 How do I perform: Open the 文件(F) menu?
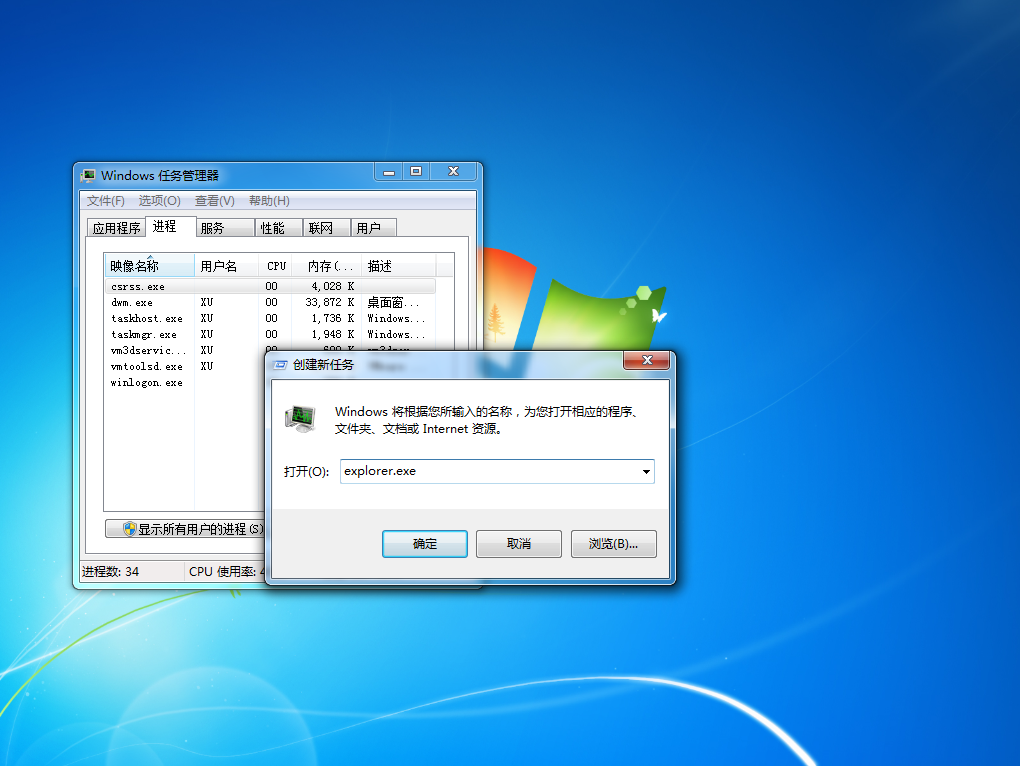tap(106, 201)
